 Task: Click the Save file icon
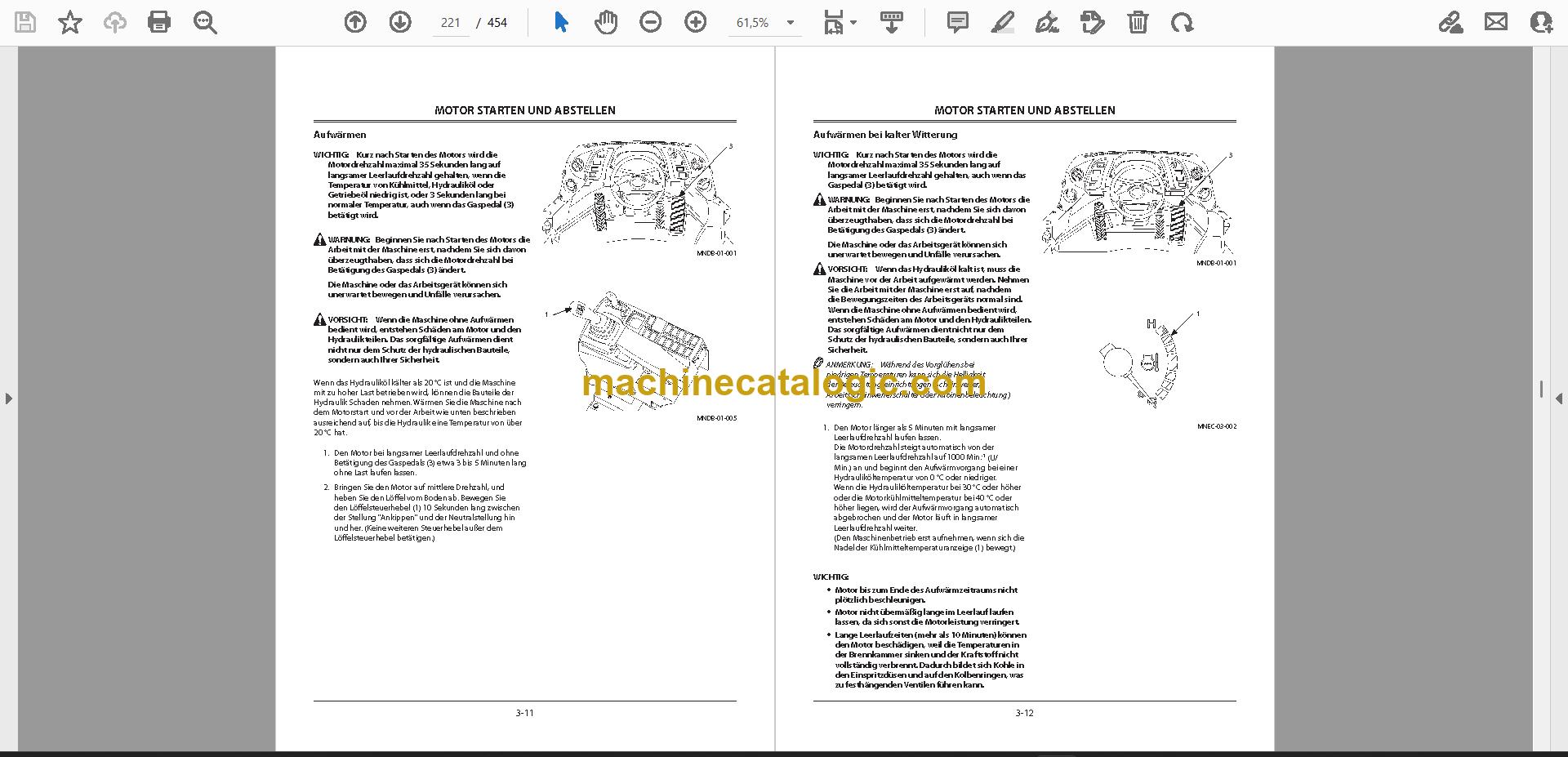25,22
